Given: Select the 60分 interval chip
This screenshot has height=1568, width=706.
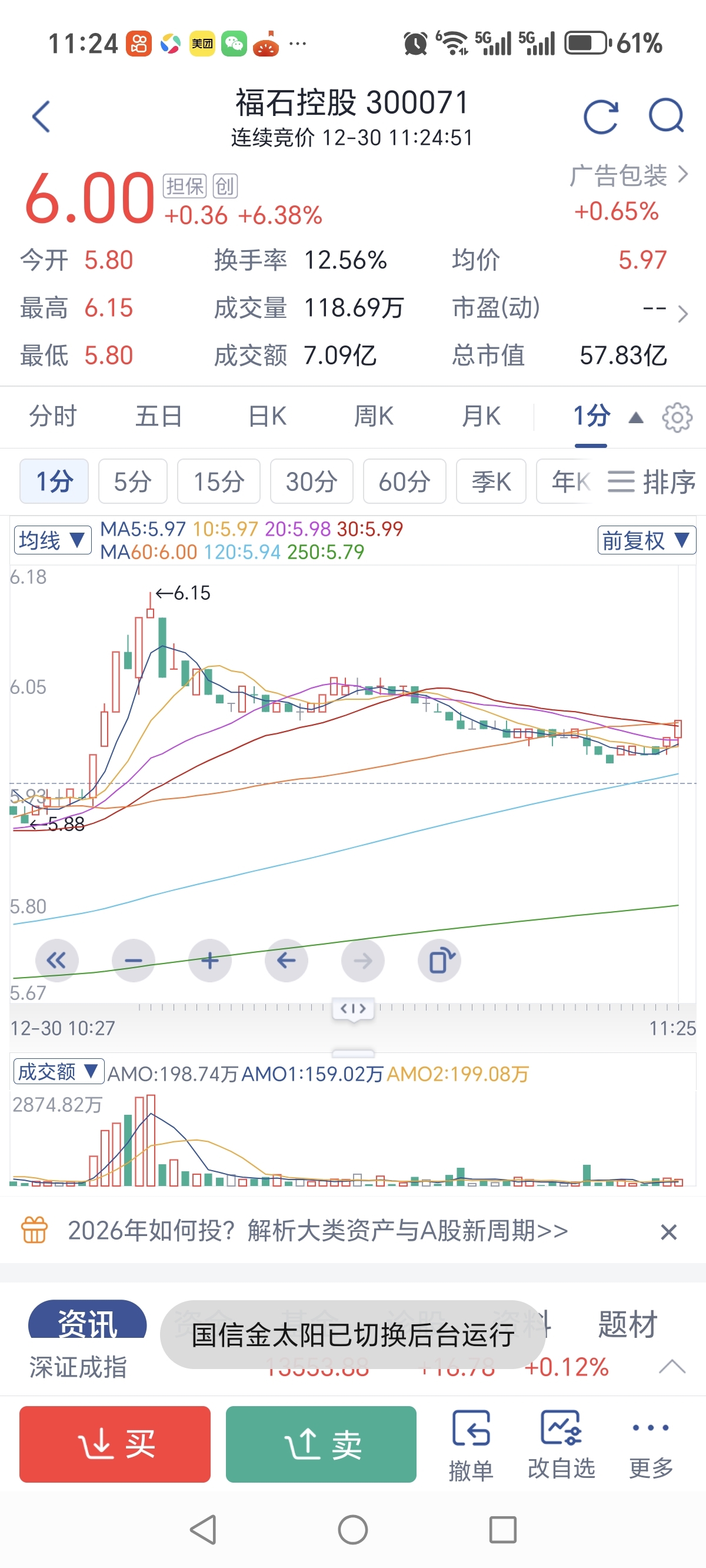Looking at the screenshot, I should tap(404, 481).
